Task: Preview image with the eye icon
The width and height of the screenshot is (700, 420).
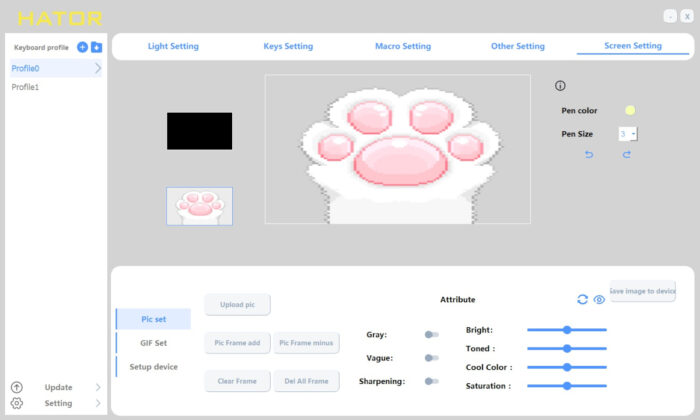Action: pos(599,299)
